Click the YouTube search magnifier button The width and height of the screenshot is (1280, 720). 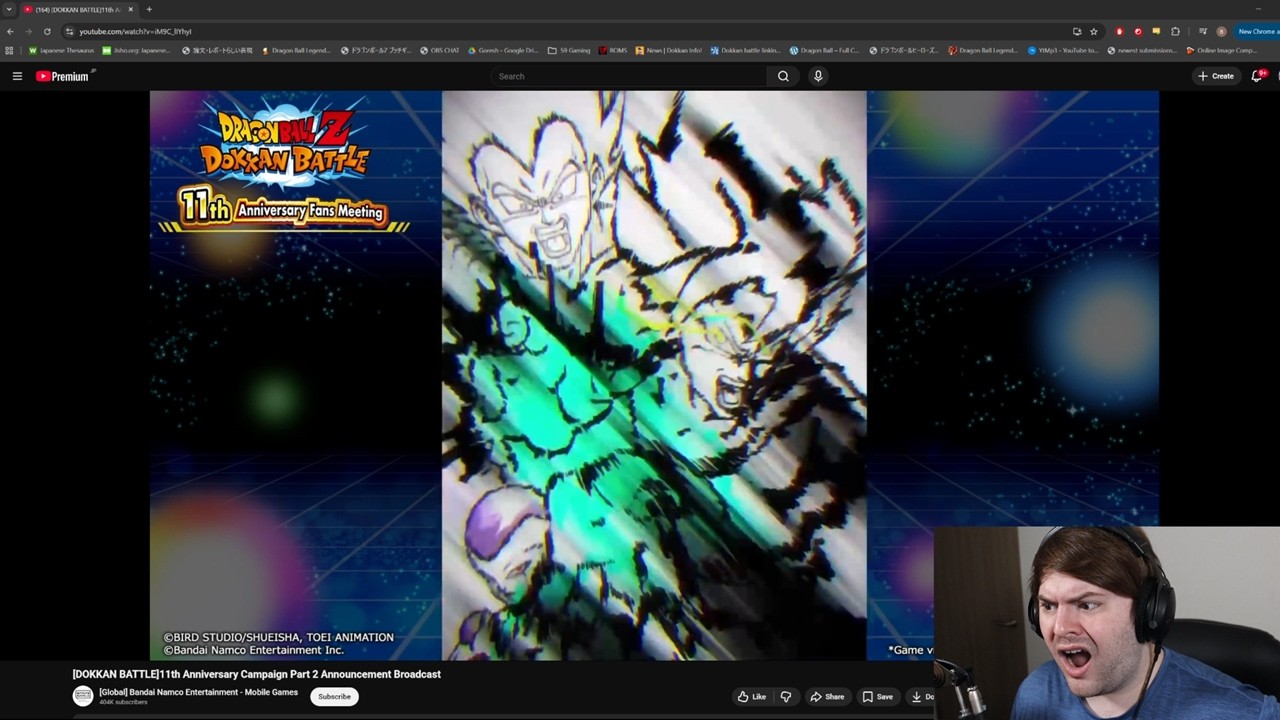(783, 76)
